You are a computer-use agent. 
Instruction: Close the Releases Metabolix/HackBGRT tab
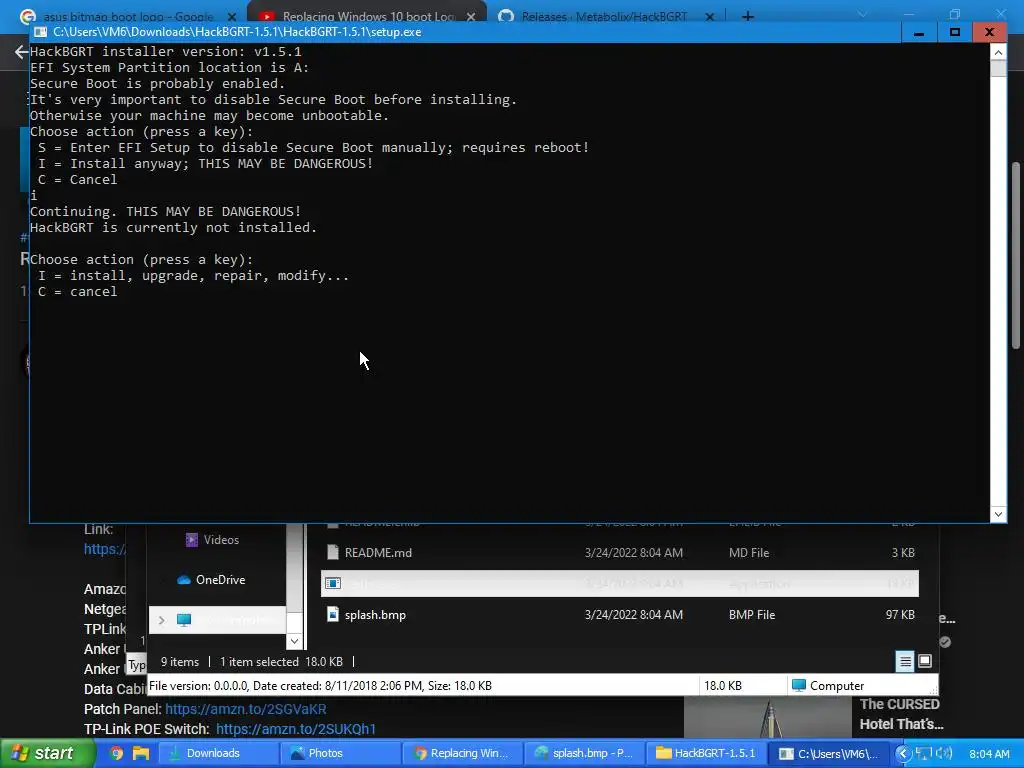[710, 16]
